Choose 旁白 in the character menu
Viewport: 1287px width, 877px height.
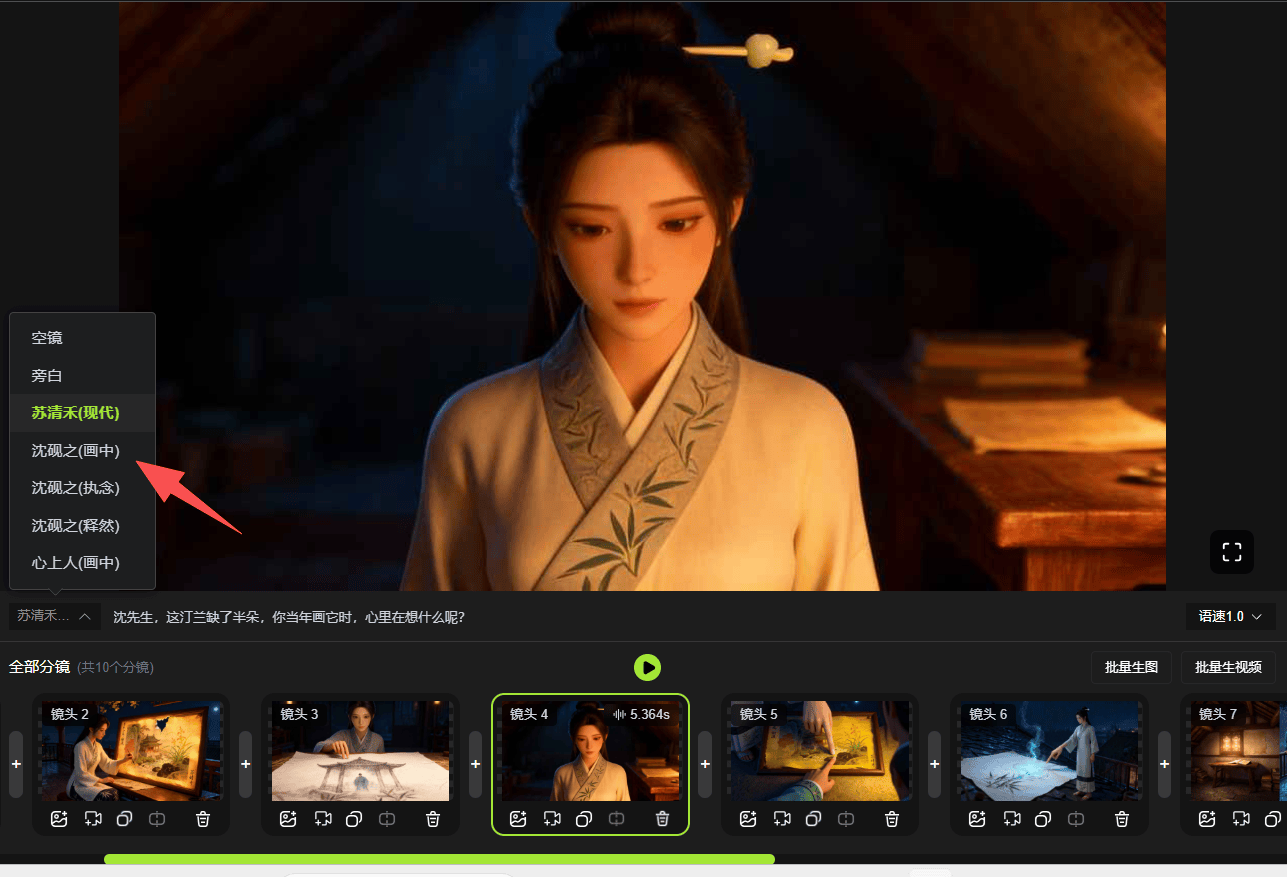(x=47, y=376)
